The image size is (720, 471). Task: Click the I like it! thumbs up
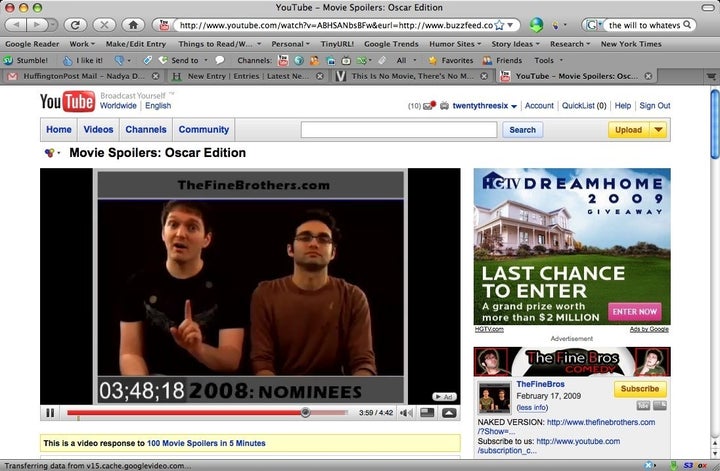[83, 60]
